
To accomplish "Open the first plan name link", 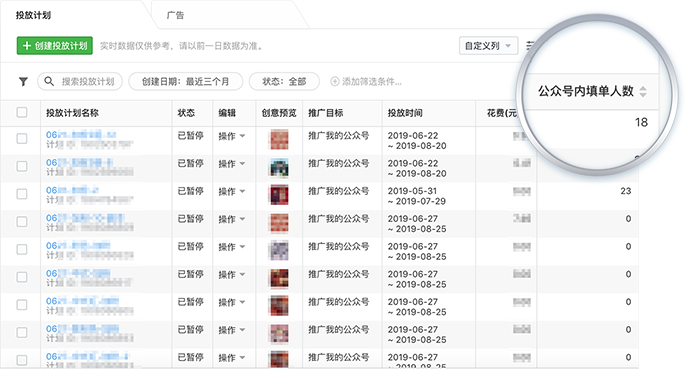I will pos(81,134).
